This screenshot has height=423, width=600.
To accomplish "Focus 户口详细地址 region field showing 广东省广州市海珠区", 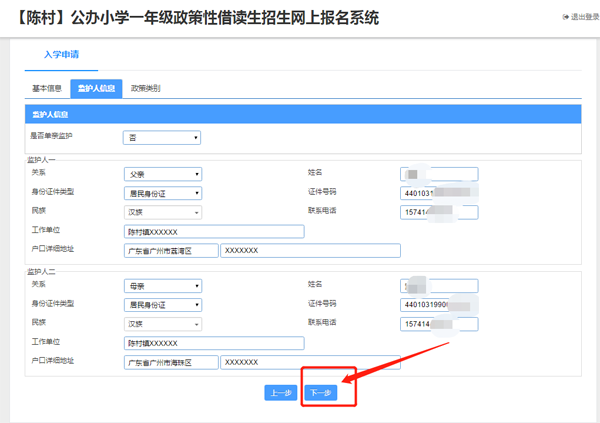I will (x=171, y=362).
